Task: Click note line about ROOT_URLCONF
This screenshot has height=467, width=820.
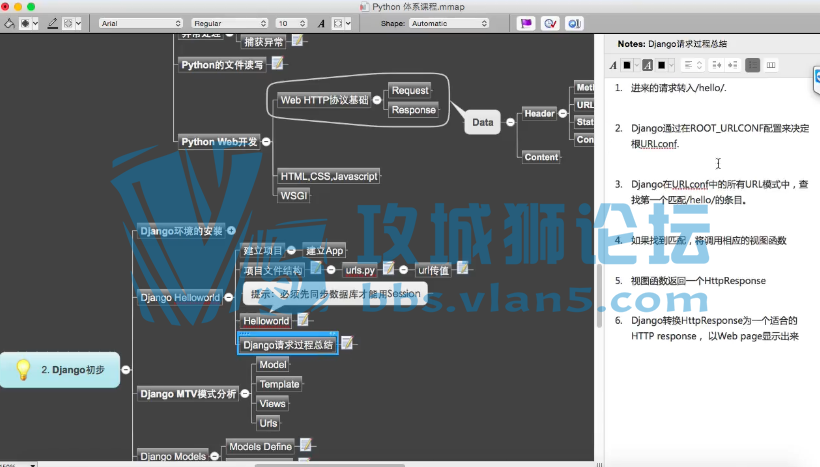Action: (720, 136)
